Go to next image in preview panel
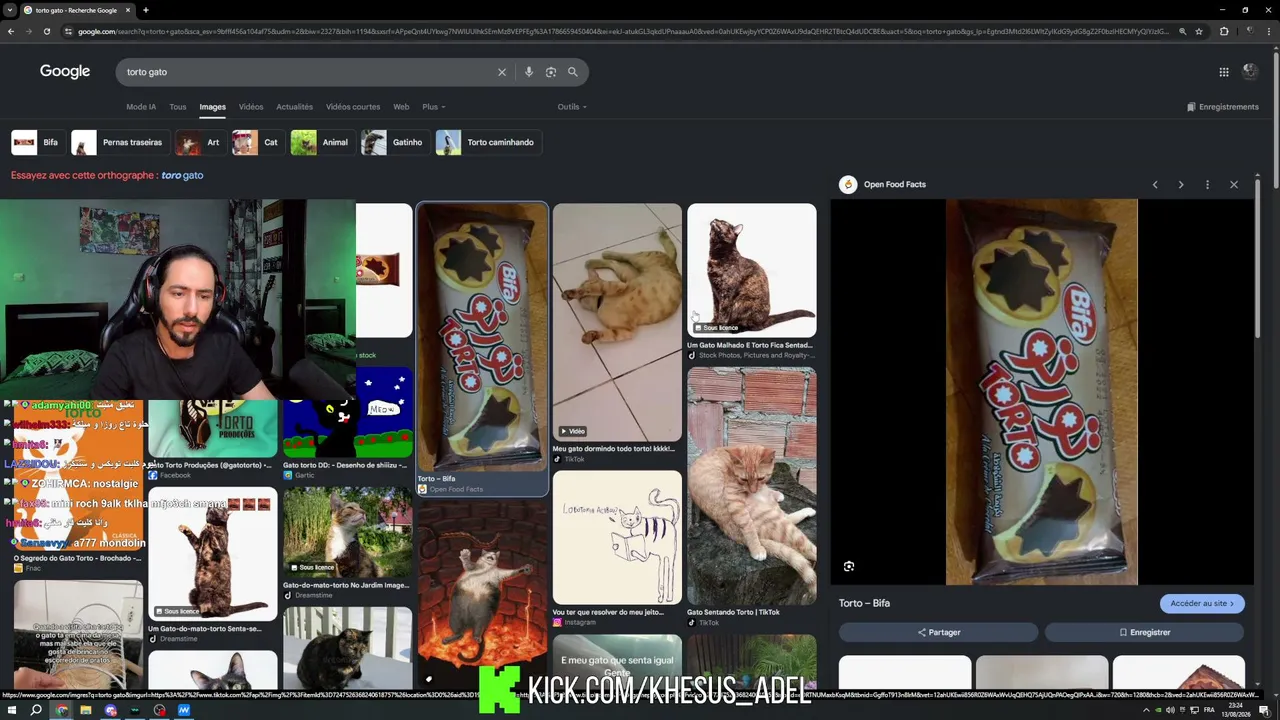This screenshot has height=720, width=1280. click(1181, 185)
